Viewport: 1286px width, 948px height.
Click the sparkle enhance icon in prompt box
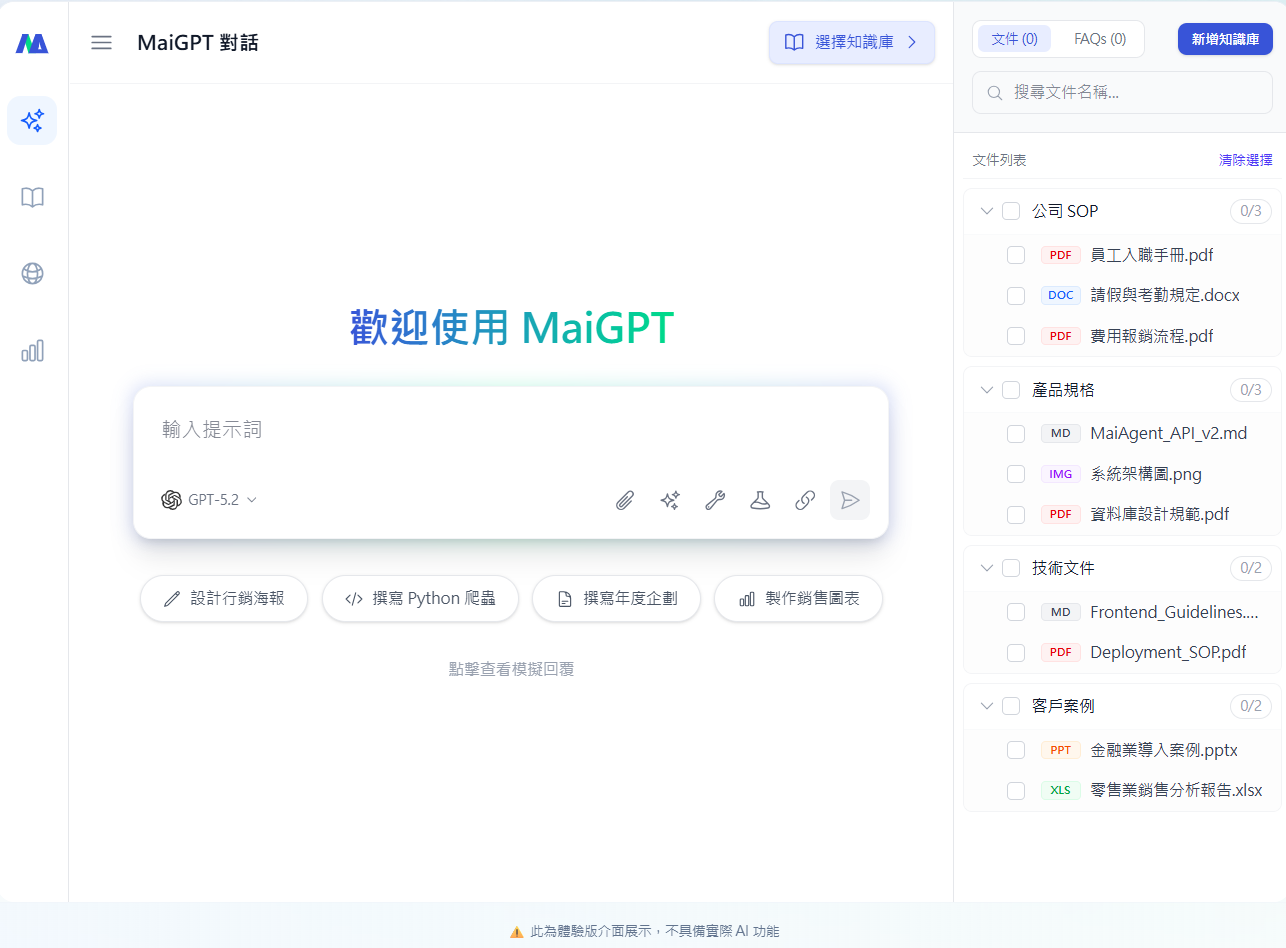pyautogui.click(x=670, y=500)
